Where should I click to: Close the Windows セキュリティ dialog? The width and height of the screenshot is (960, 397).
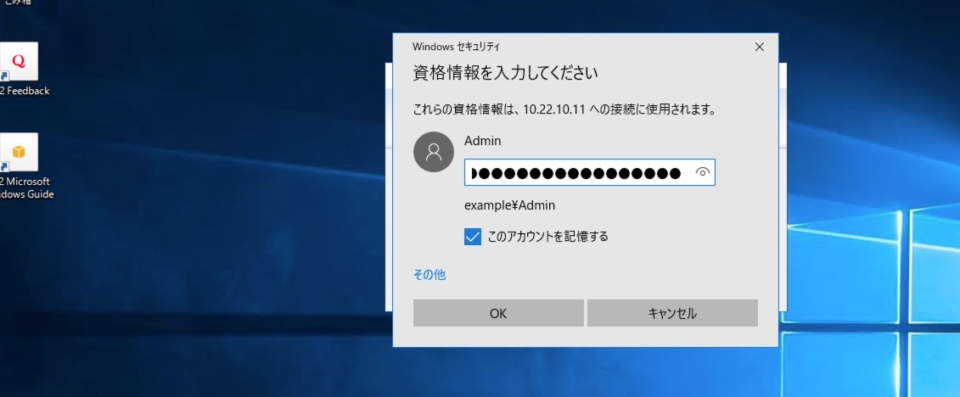click(x=759, y=47)
